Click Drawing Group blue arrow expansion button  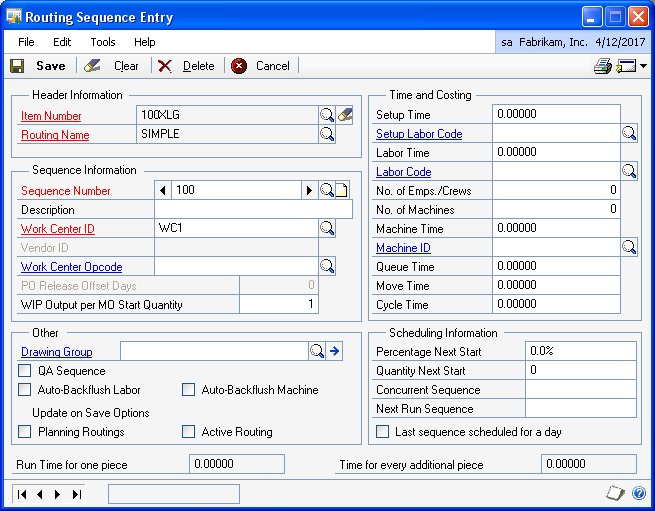(334, 351)
